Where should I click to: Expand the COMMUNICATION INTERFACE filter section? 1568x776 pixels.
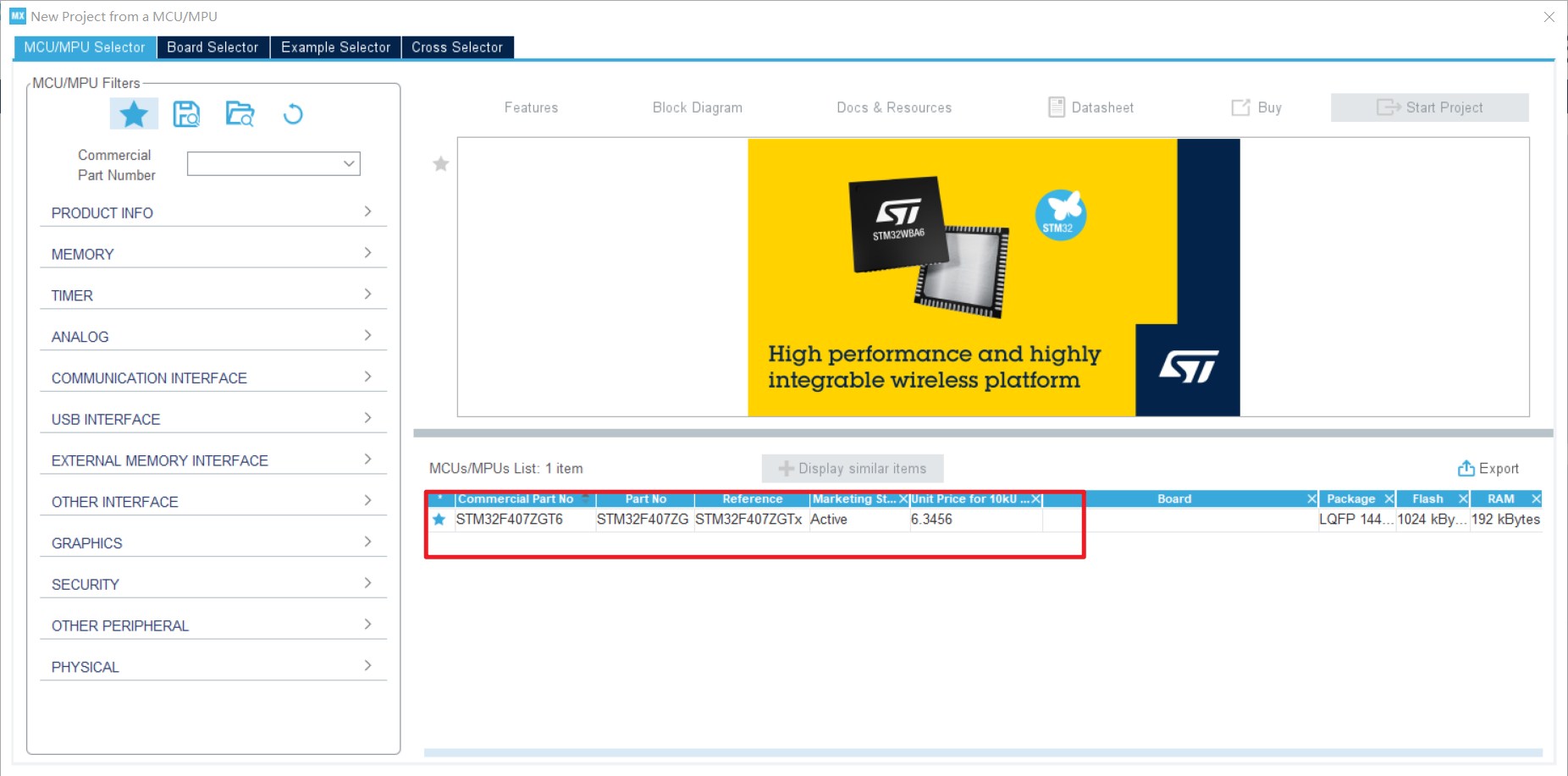(x=213, y=377)
